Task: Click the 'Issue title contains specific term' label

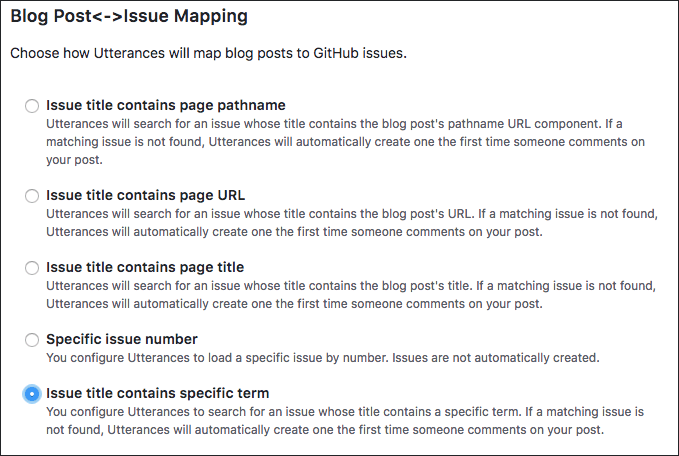Action: [x=158, y=393]
